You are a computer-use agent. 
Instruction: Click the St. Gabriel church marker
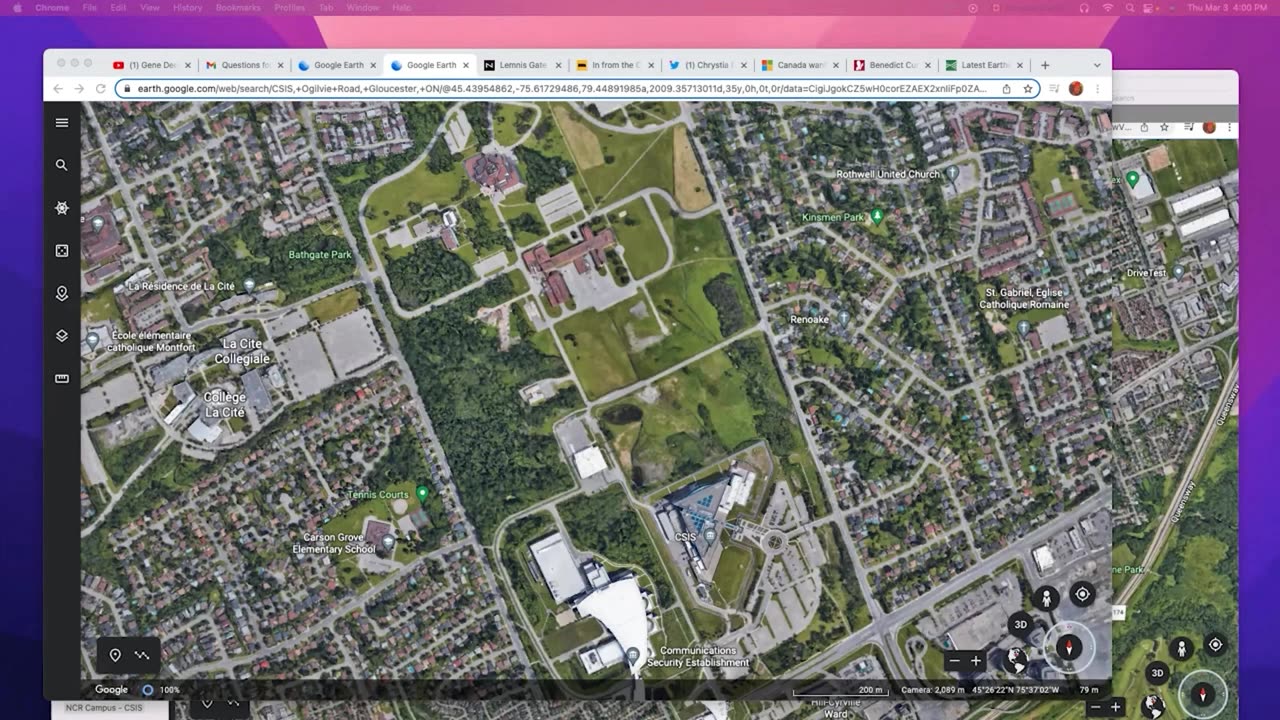tap(1023, 327)
